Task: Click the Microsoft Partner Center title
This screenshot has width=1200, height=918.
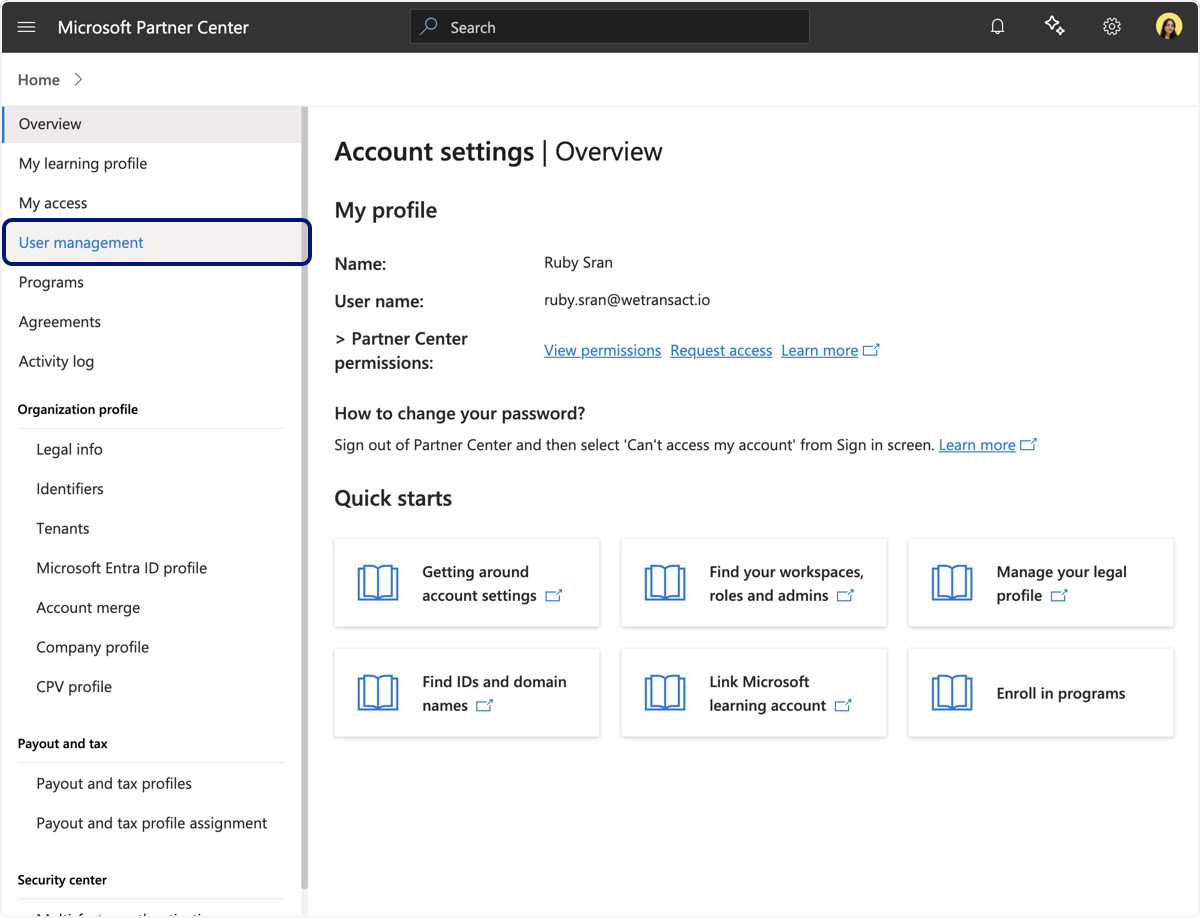Action: pyautogui.click(x=153, y=27)
